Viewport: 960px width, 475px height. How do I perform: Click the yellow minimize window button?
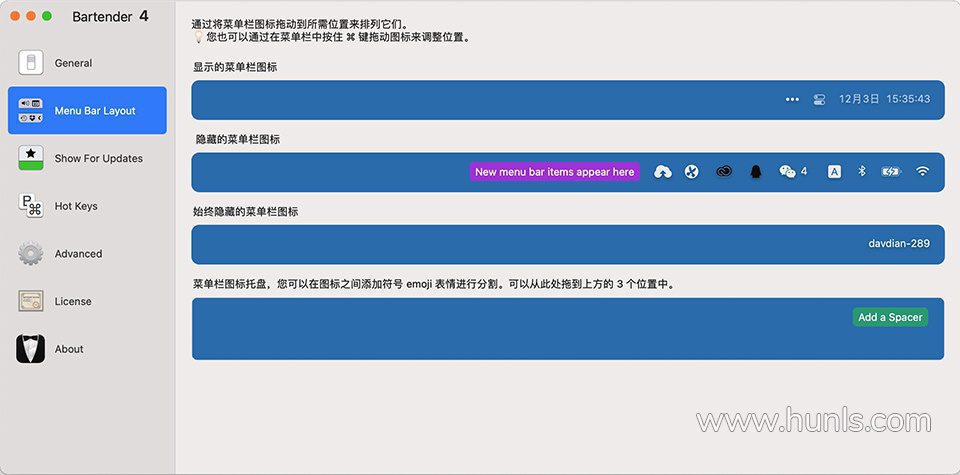(31, 16)
